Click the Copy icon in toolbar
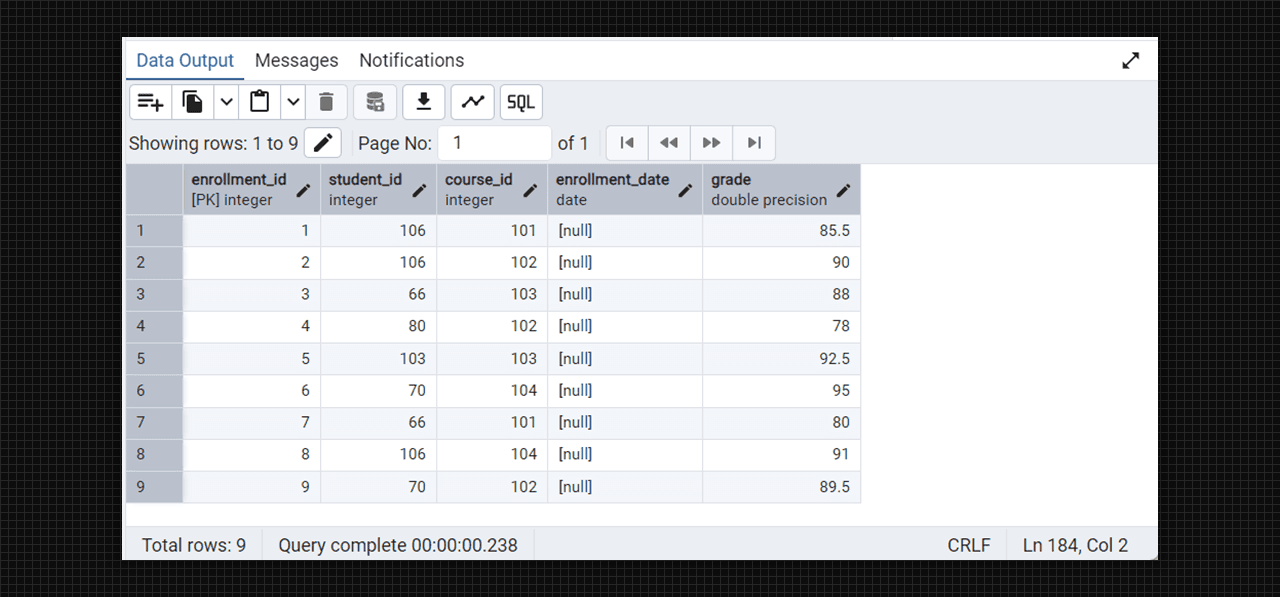The height and width of the screenshot is (597, 1280). pyautogui.click(x=193, y=102)
